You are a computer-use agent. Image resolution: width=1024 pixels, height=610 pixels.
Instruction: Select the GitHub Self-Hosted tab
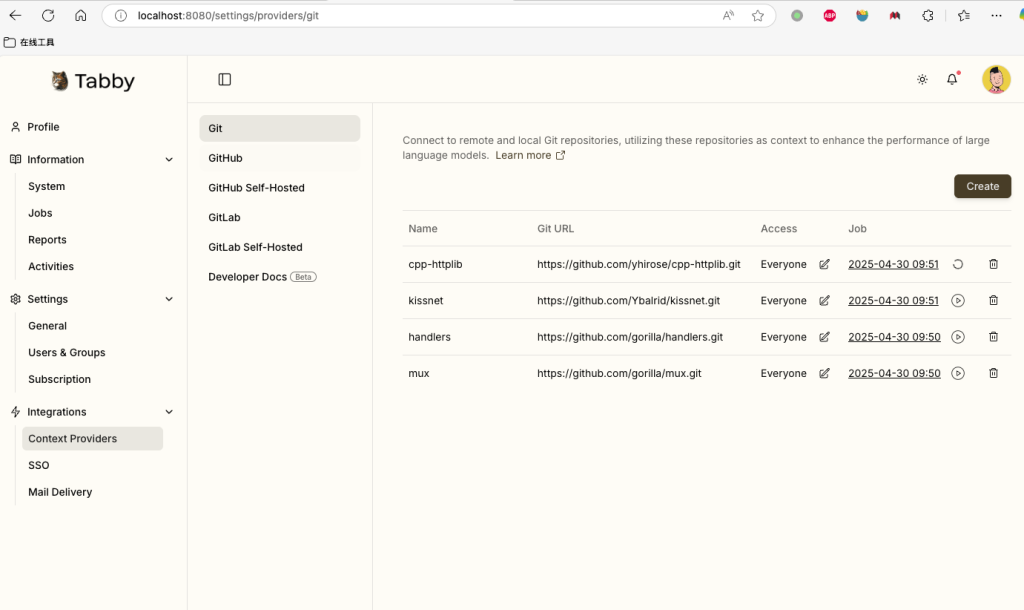click(280, 188)
